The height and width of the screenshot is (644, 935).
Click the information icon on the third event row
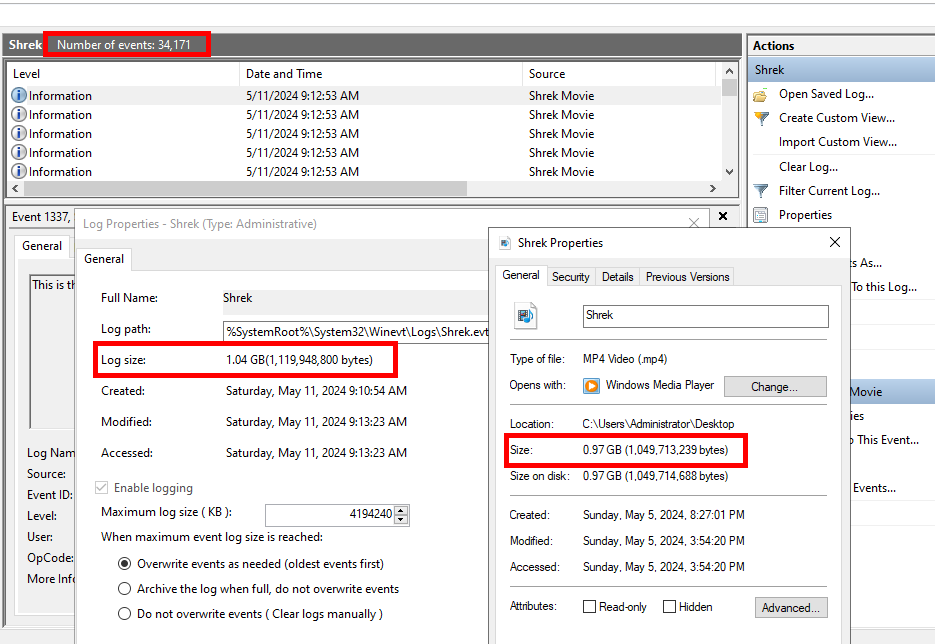[19, 134]
